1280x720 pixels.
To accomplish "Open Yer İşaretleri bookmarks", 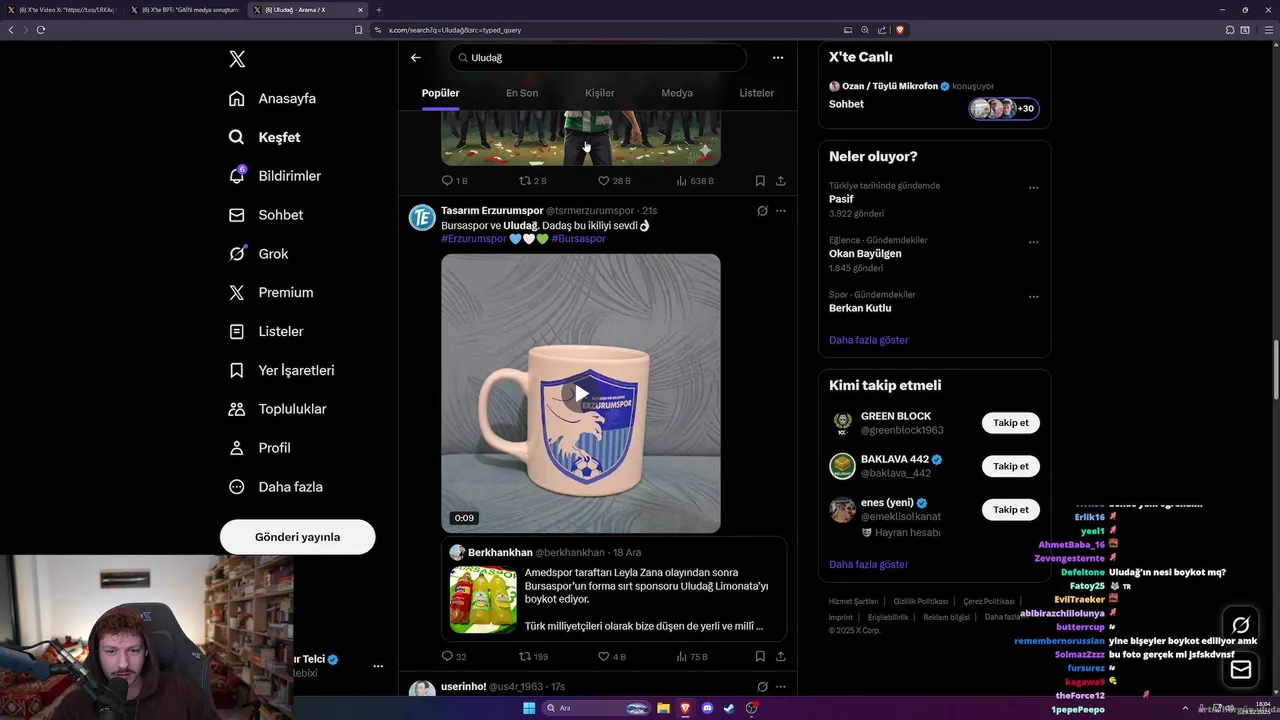I will [281, 370].
